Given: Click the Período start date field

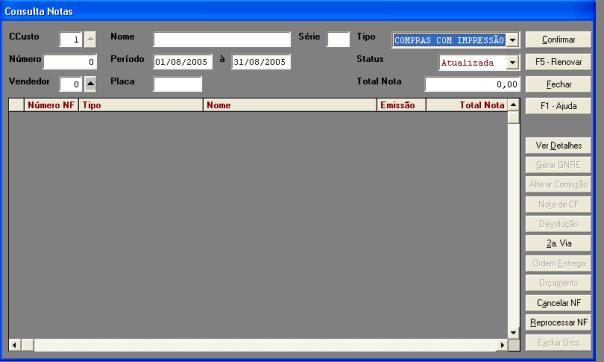Looking at the screenshot, I should [183, 62].
